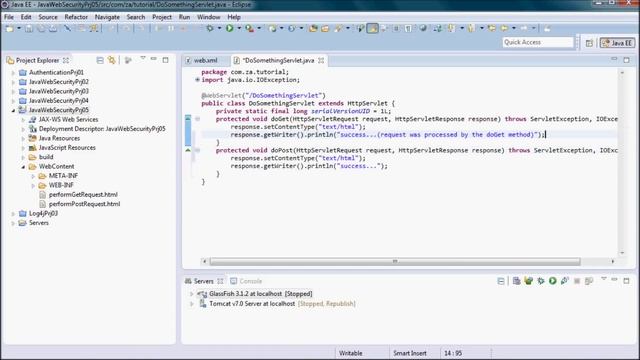
Task: Expand JAX-WS Web Services node
Action: (23, 120)
